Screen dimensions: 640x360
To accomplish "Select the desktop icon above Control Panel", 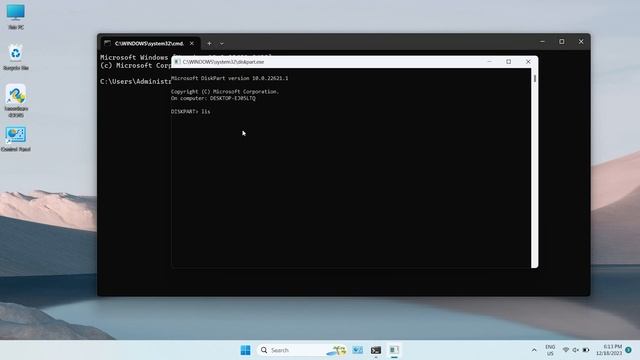I will click(16, 100).
